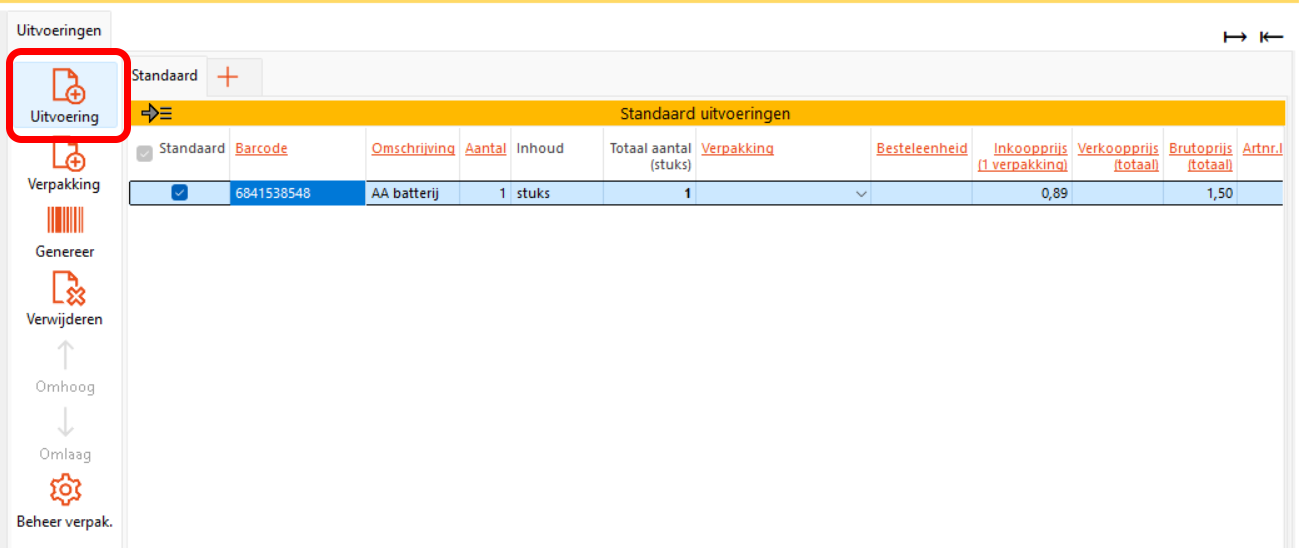This screenshot has height=548, width=1299.
Task: Sort by Barcode column header
Action: (261, 148)
